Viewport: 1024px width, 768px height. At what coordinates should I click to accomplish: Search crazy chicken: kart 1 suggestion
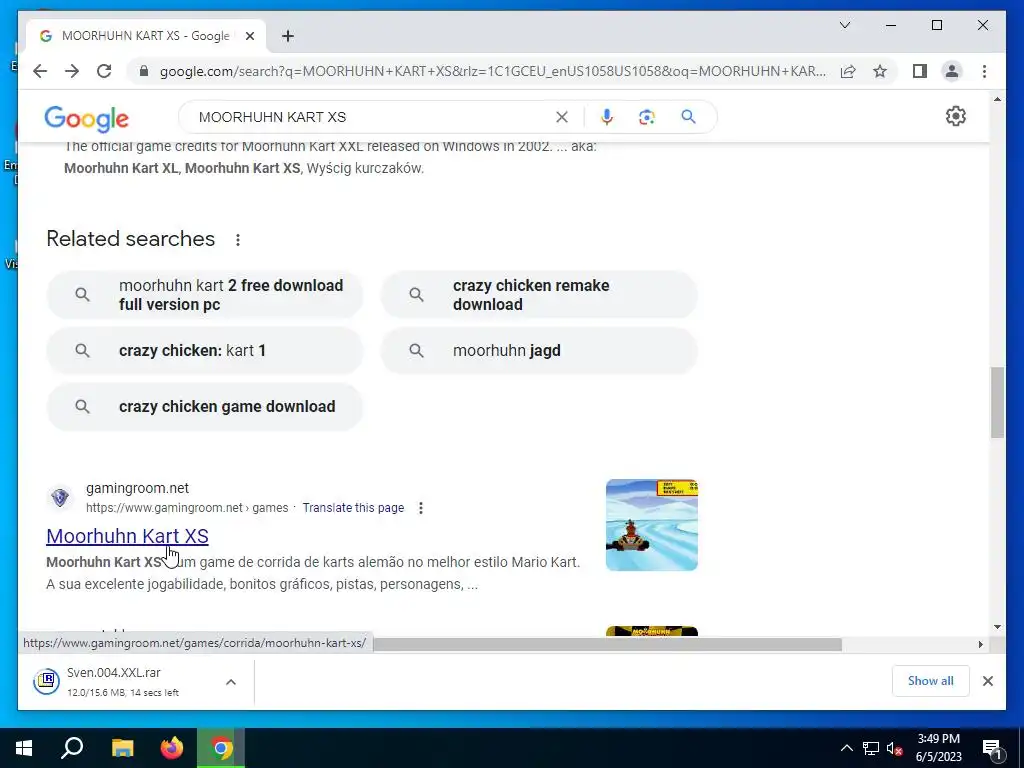pos(204,351)
